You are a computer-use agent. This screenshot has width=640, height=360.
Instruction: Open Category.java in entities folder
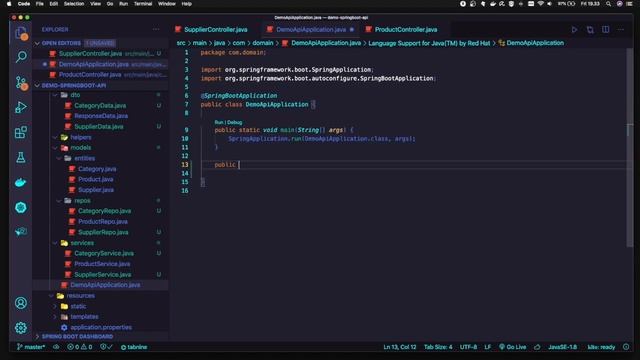pos(97,169)
